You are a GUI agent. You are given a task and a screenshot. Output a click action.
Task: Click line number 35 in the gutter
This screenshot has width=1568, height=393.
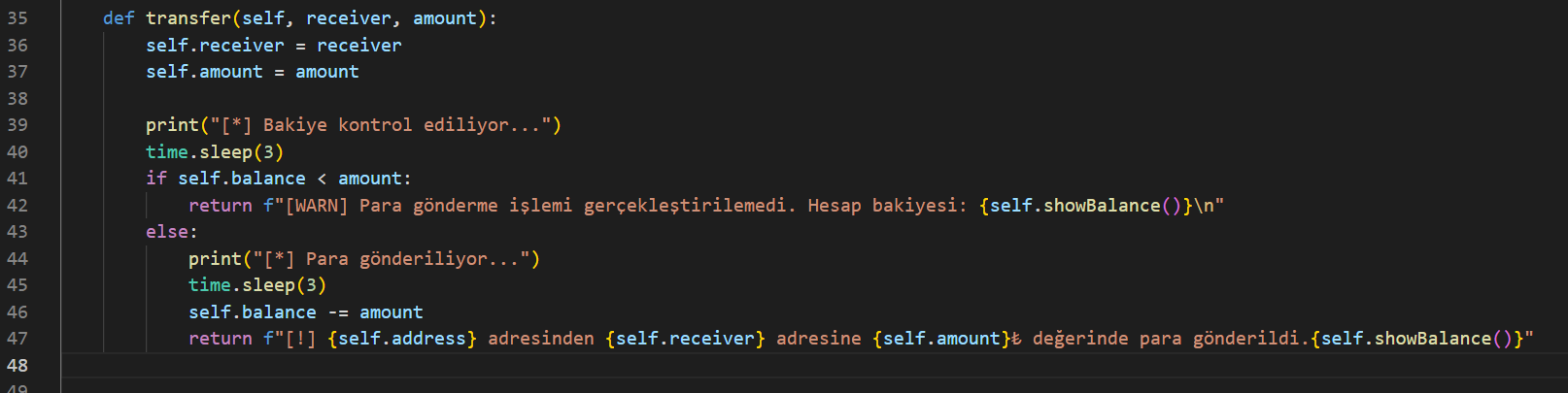point(17,18)
